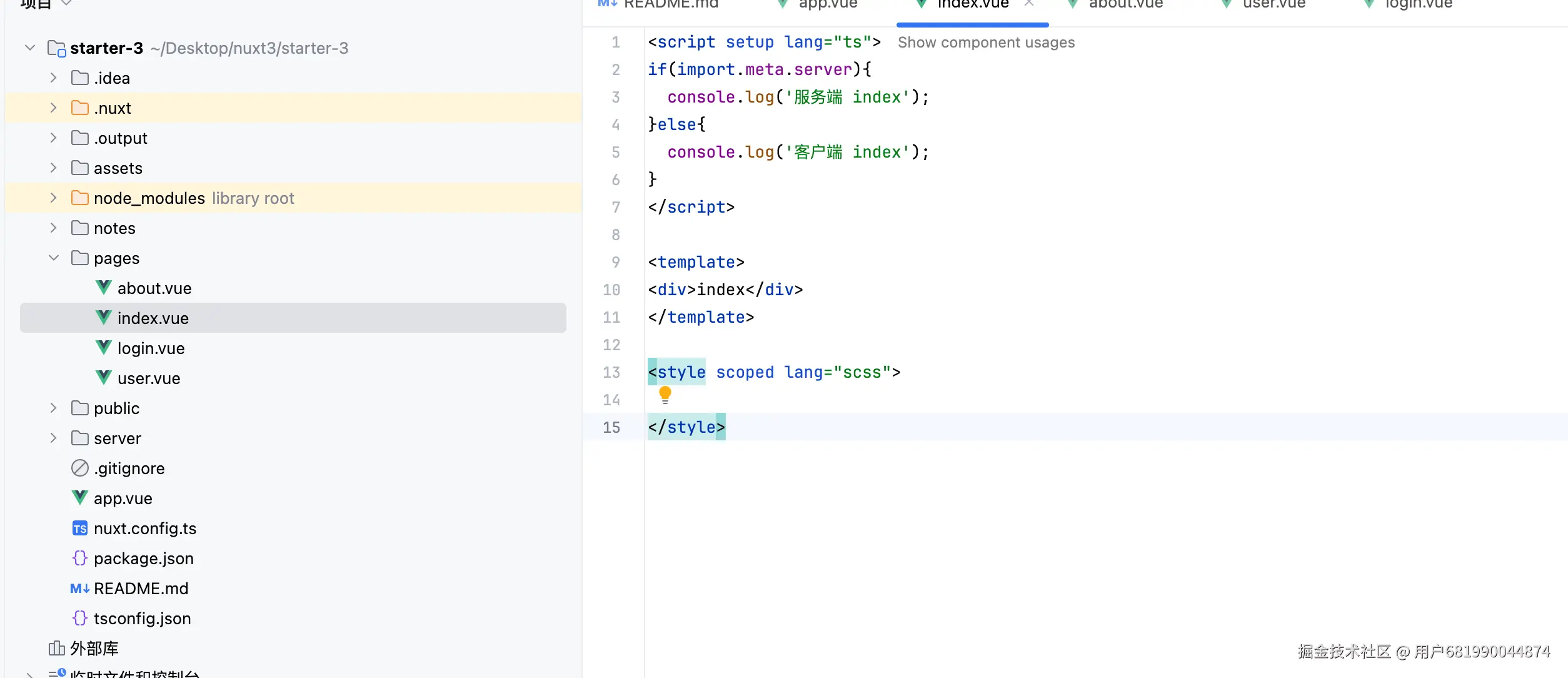1568x678 pixels.
Task: Click the Show component usages hint
Action: pos(986,43)
